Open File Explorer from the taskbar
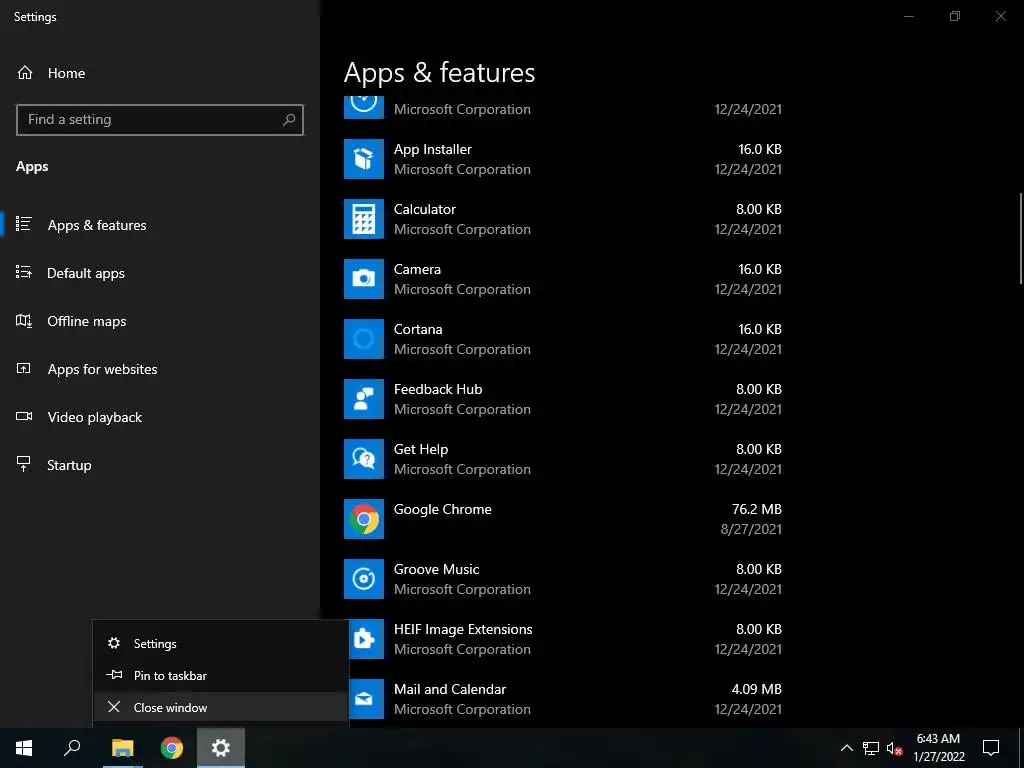Image resolution: width=1024 pixels, height=768 pixels. click(x=122, y=748)
